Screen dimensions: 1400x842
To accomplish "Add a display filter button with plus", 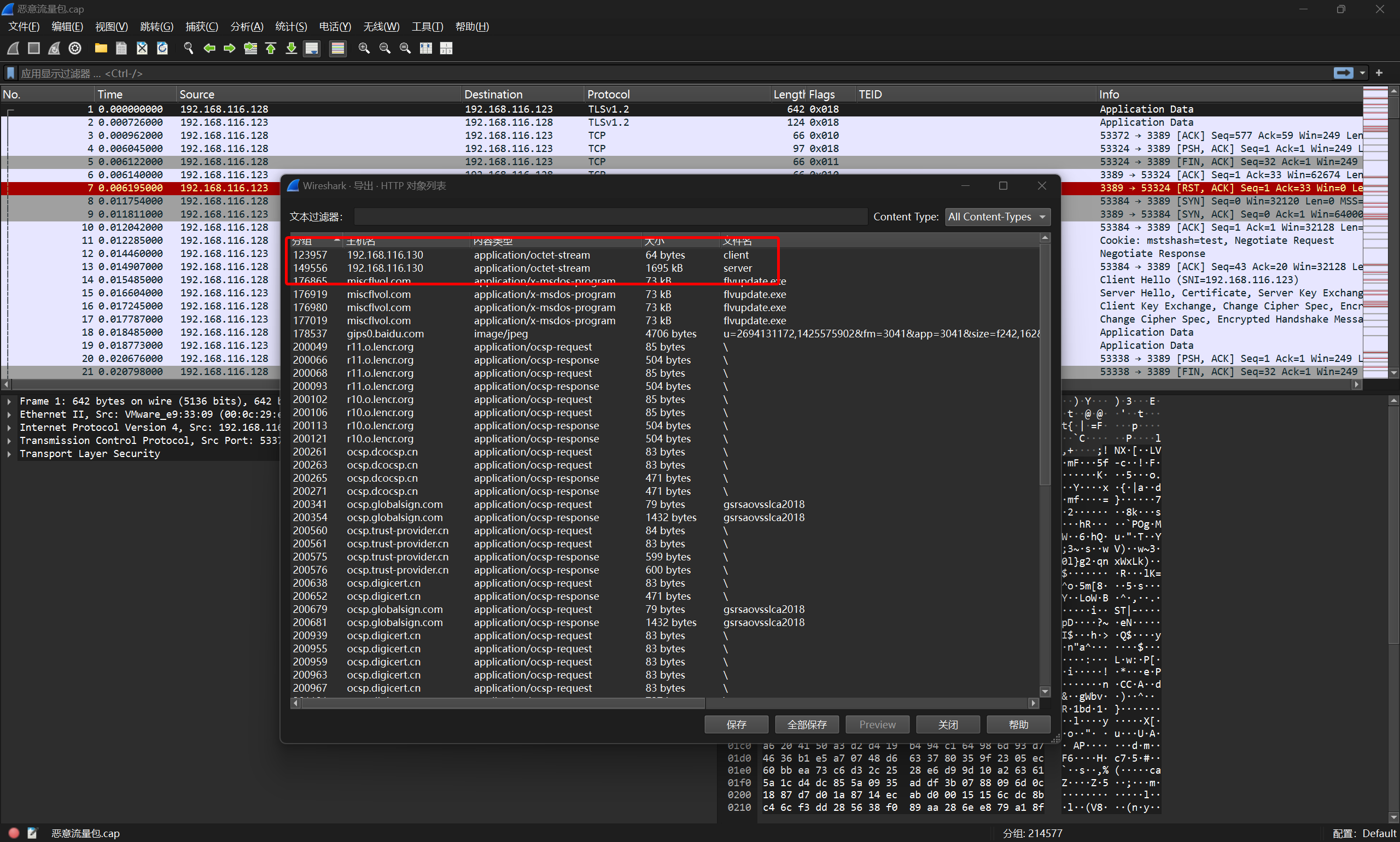I will (x=1379, y=73).
